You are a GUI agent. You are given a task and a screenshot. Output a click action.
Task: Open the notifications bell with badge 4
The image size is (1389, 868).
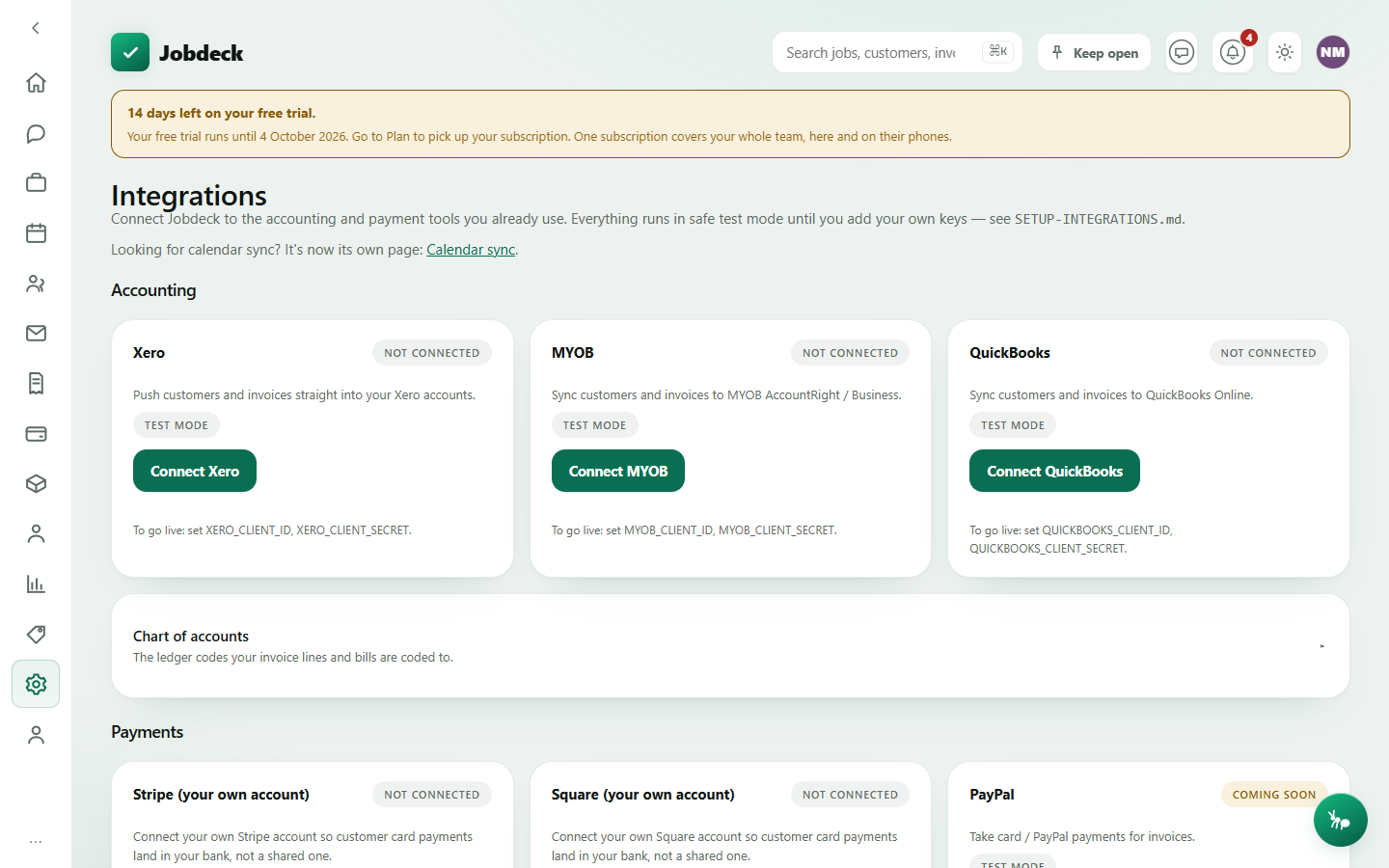pos(1233,52)
